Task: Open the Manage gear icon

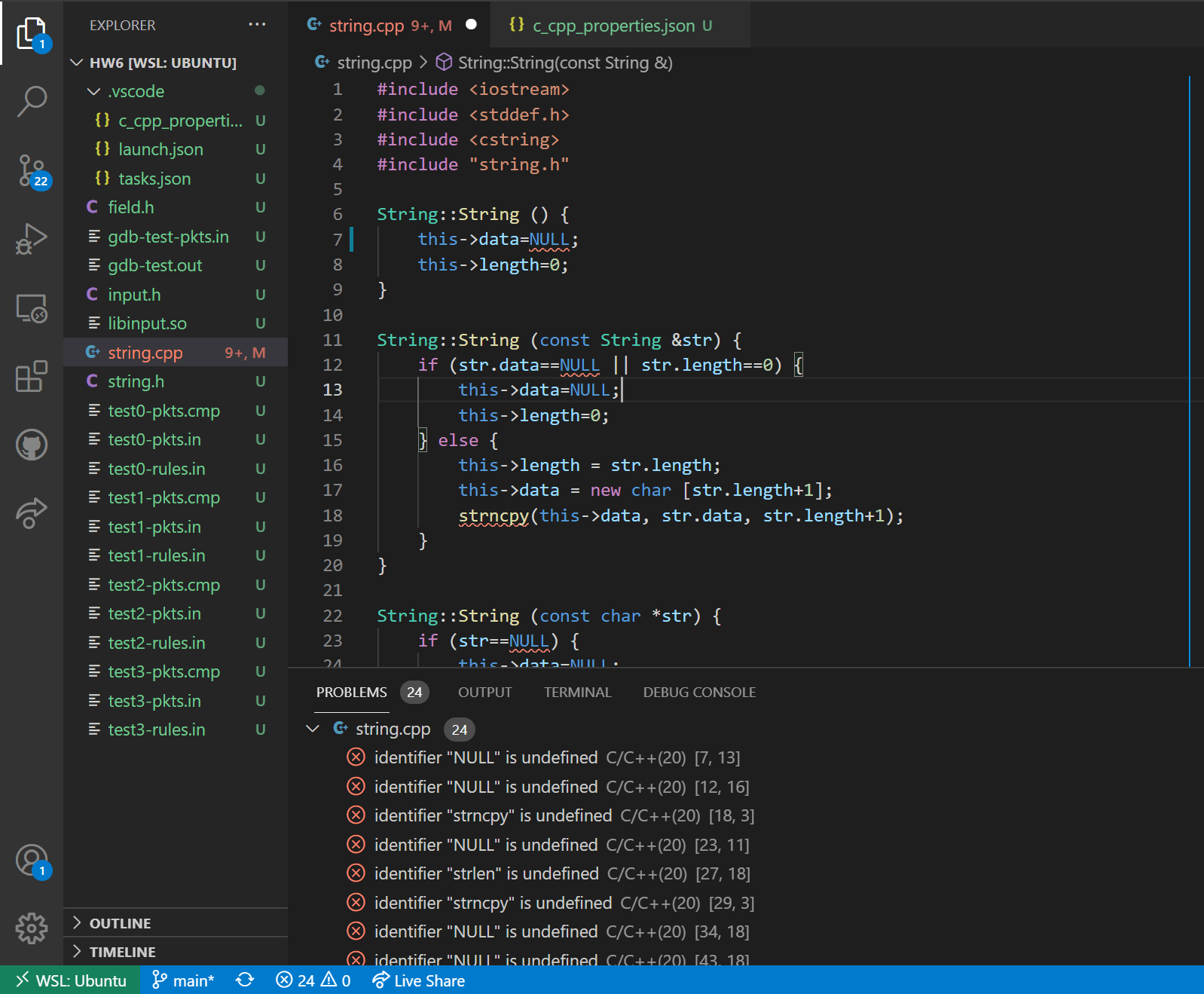Action: [32, 928]
